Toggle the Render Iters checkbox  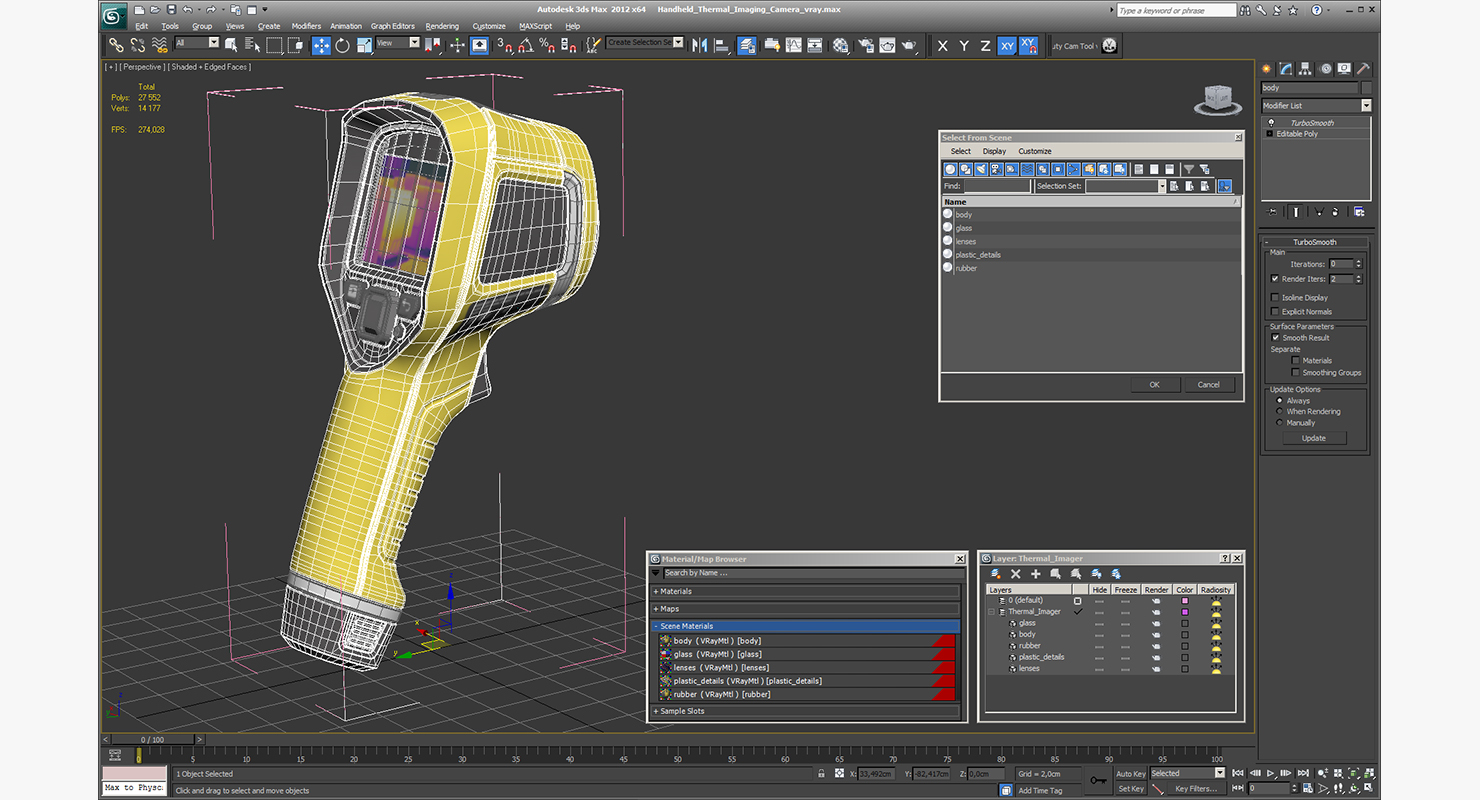click(x=1274, y=279)
